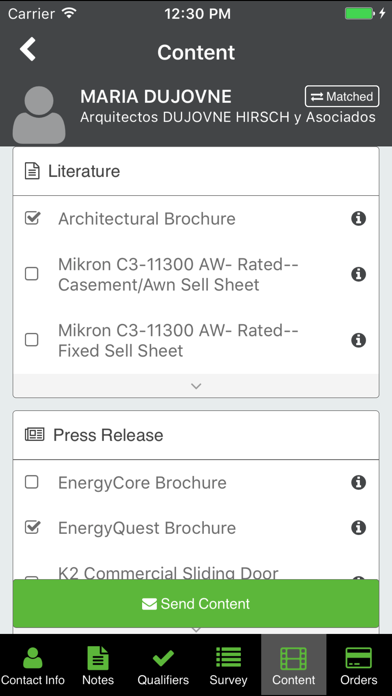The width and height of the screenshot is (392, 696).
Task: Click the Send Content button
Action: pyautogui.click(x=196, y=604)
